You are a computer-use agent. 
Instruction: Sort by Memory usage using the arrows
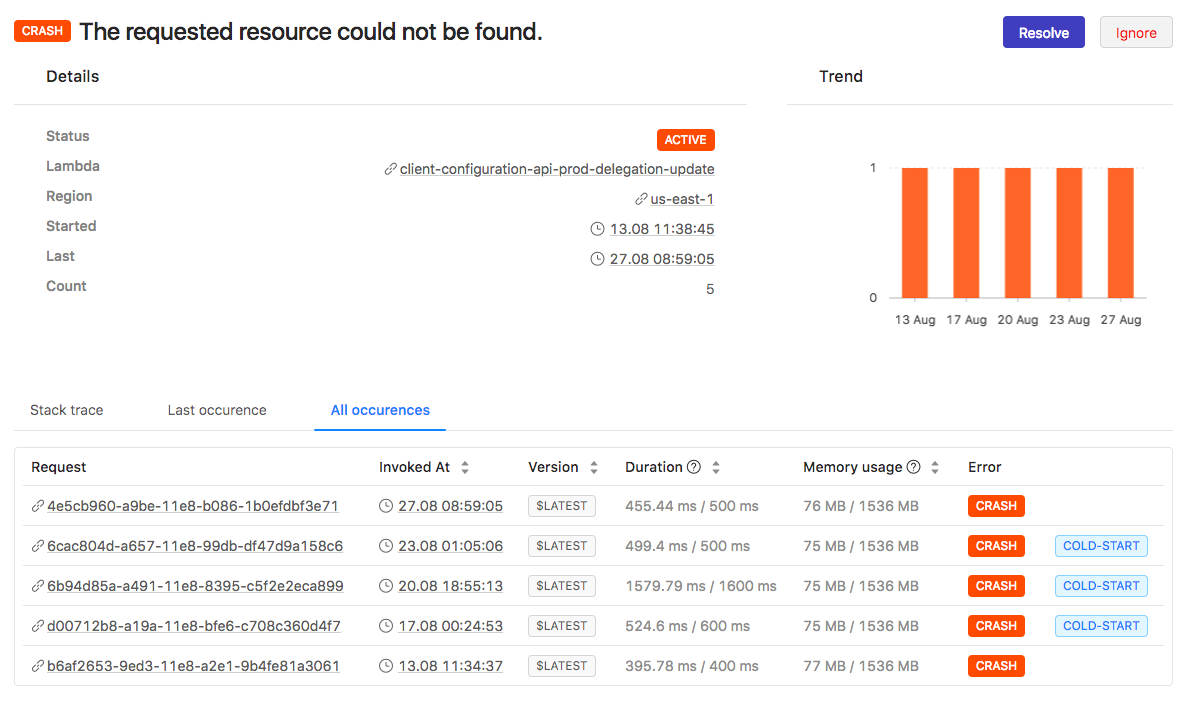click(x=935, y=467)
